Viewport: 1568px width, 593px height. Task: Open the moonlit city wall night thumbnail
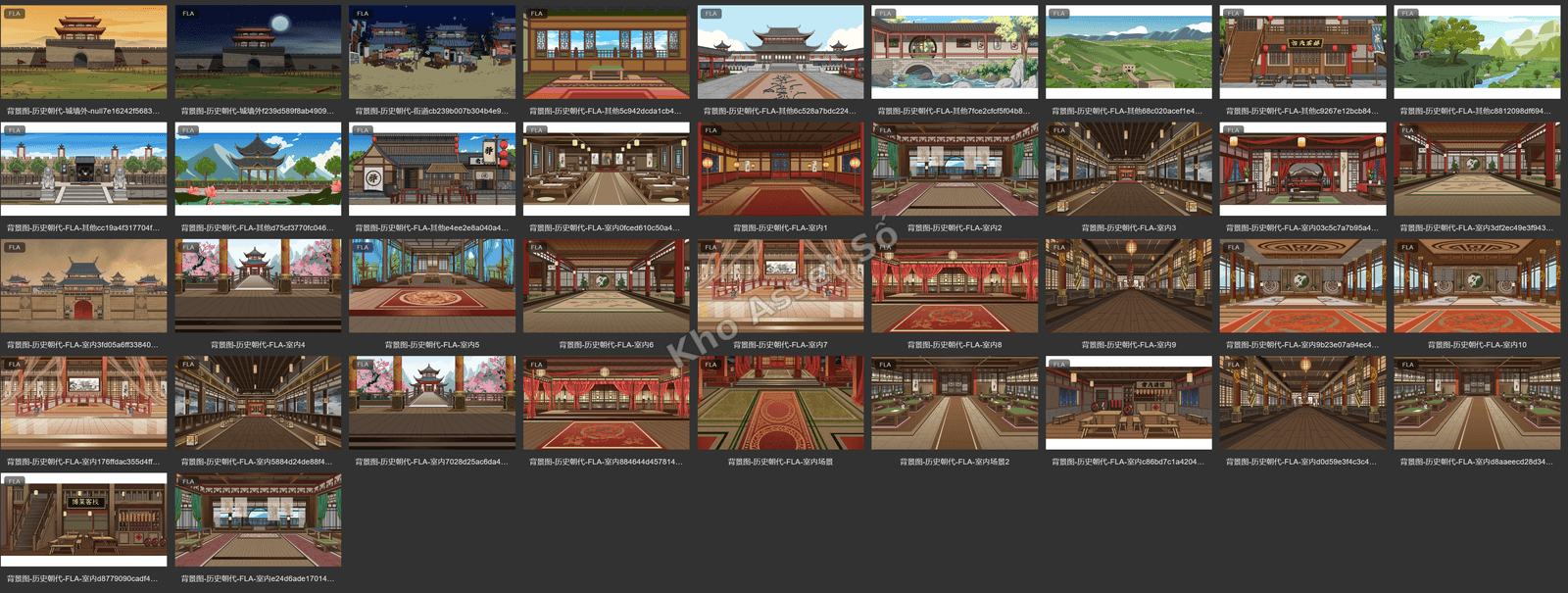click(258, 52)
